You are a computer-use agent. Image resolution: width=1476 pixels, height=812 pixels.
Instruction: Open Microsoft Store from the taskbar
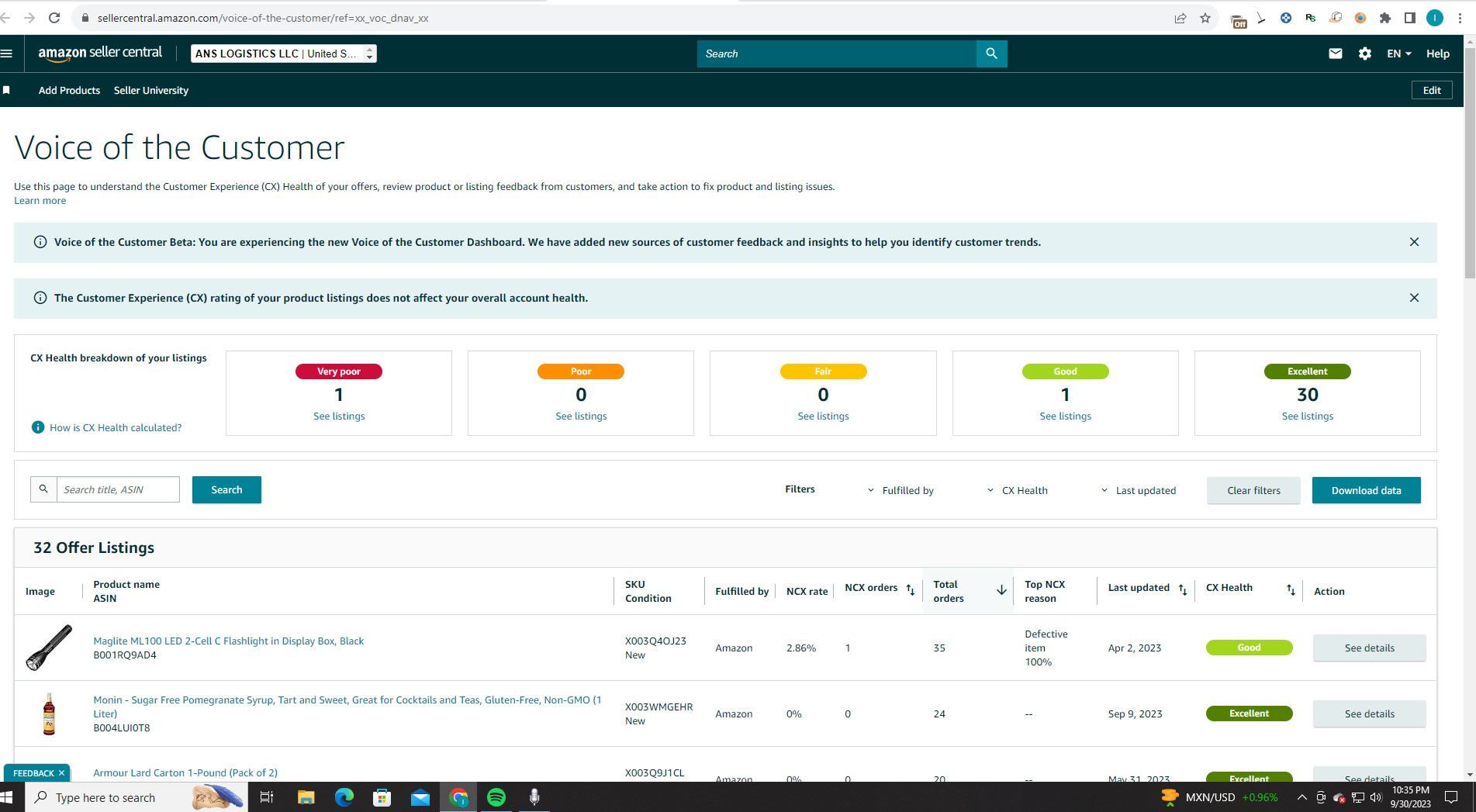(382, 797)
